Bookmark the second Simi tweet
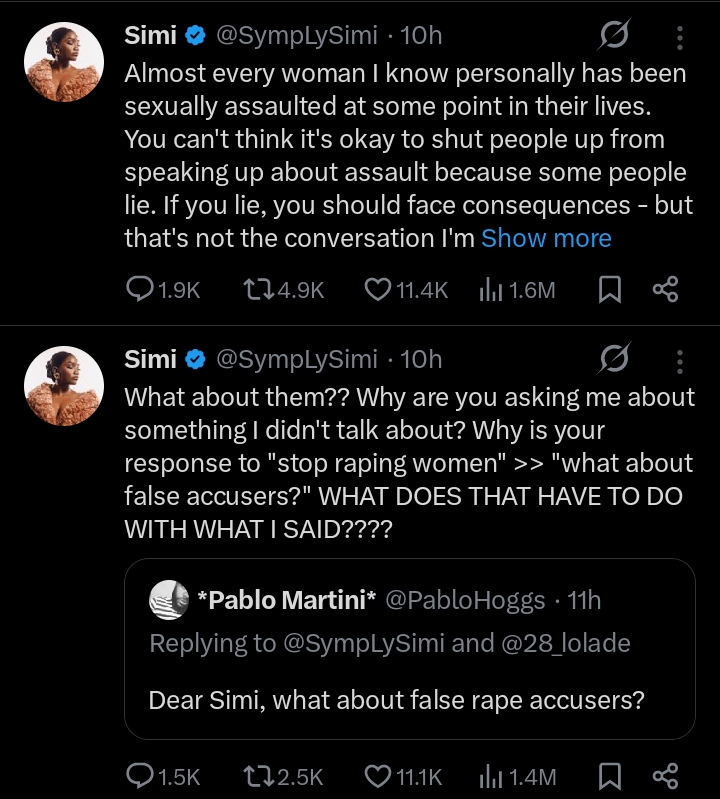 tap(609, 776)
